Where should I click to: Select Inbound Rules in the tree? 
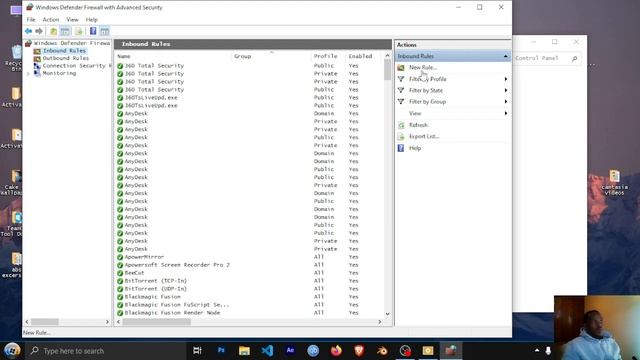[x=64, y=51]
